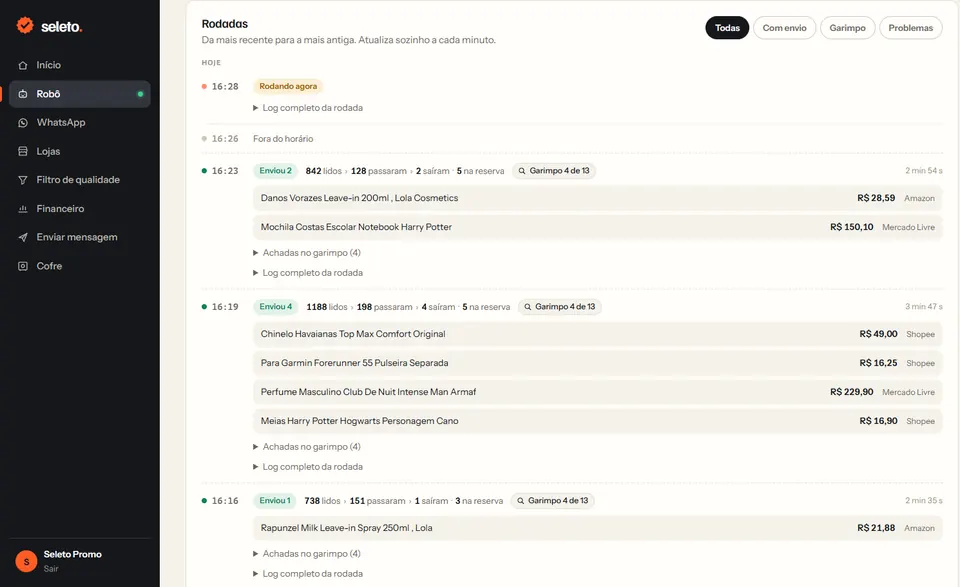The height and width of the screenshot is (587, 960).
Task: Click the Enviou 2 badge
Action: (x=276, y=171)
